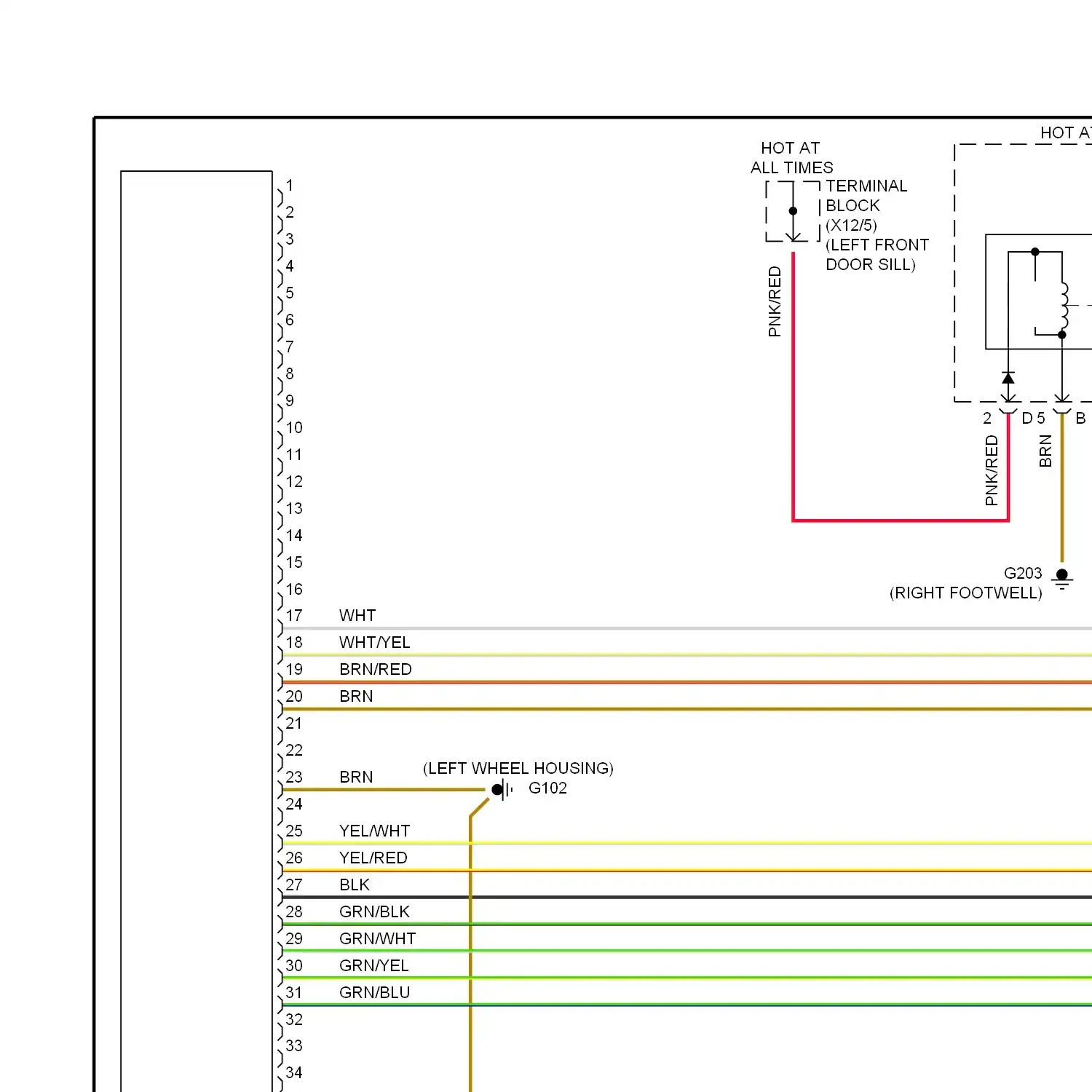The width and height of the screenshot is (1092, 1092).
Task: Click the G203 ground symbol
Action: (1062, 579)
